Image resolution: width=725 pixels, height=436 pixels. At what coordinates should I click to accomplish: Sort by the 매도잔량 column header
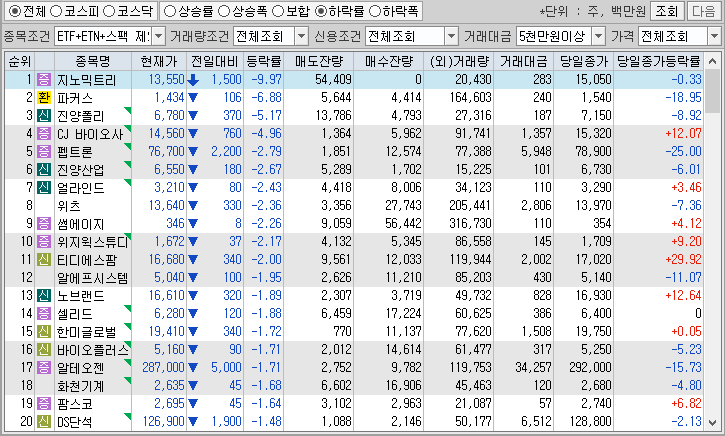point(319,61)
